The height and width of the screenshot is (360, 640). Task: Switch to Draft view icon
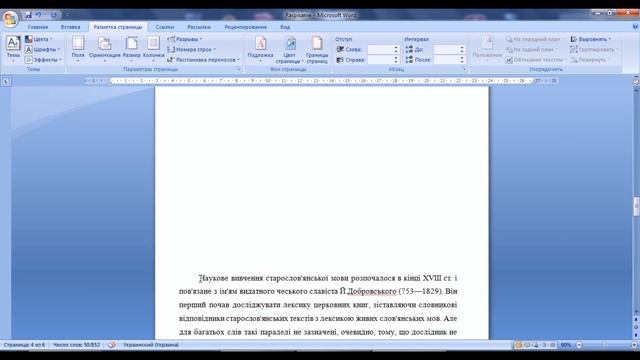pyautogui.click(x=553, y=345)
